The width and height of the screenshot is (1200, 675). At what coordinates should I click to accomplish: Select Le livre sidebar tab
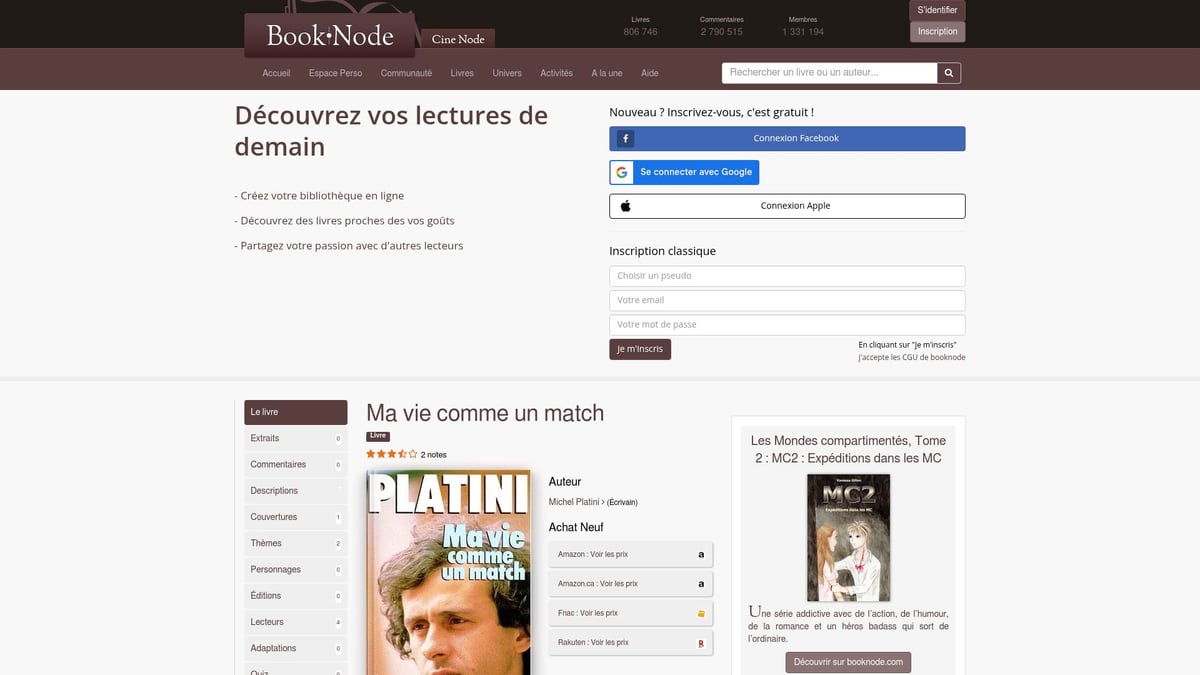[x=296, y=412]
